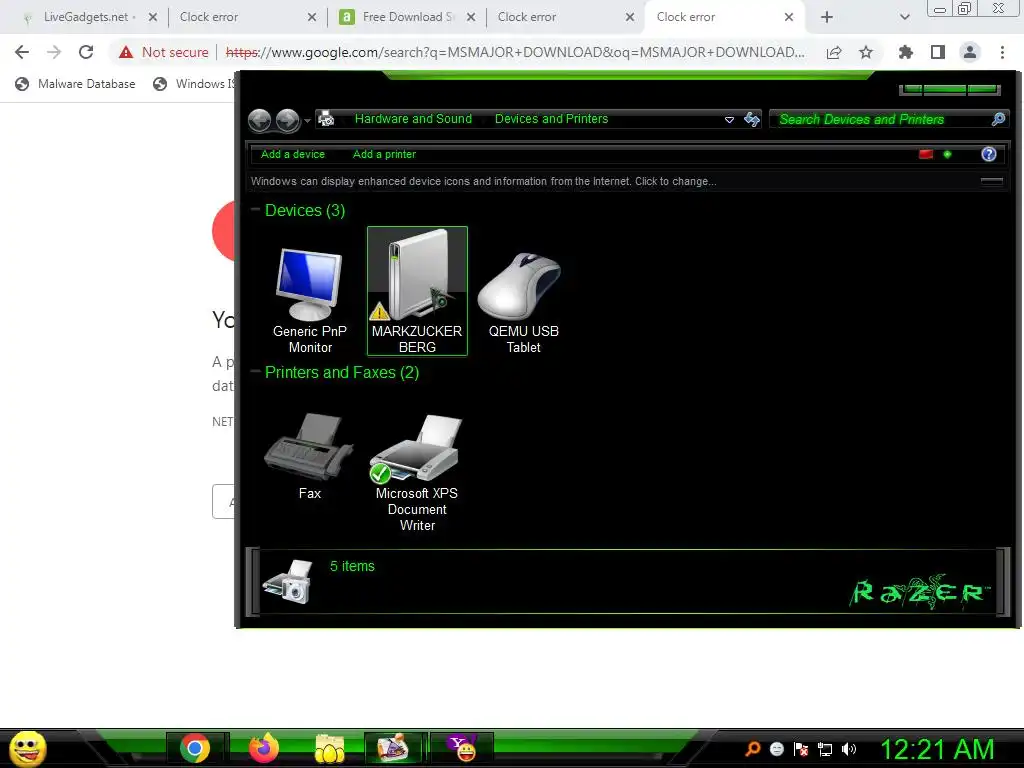Screen dimensions: 1024x768
Task: Click the "5 items" details pane text
Action: pyautogui.click(x=352, y=566)
